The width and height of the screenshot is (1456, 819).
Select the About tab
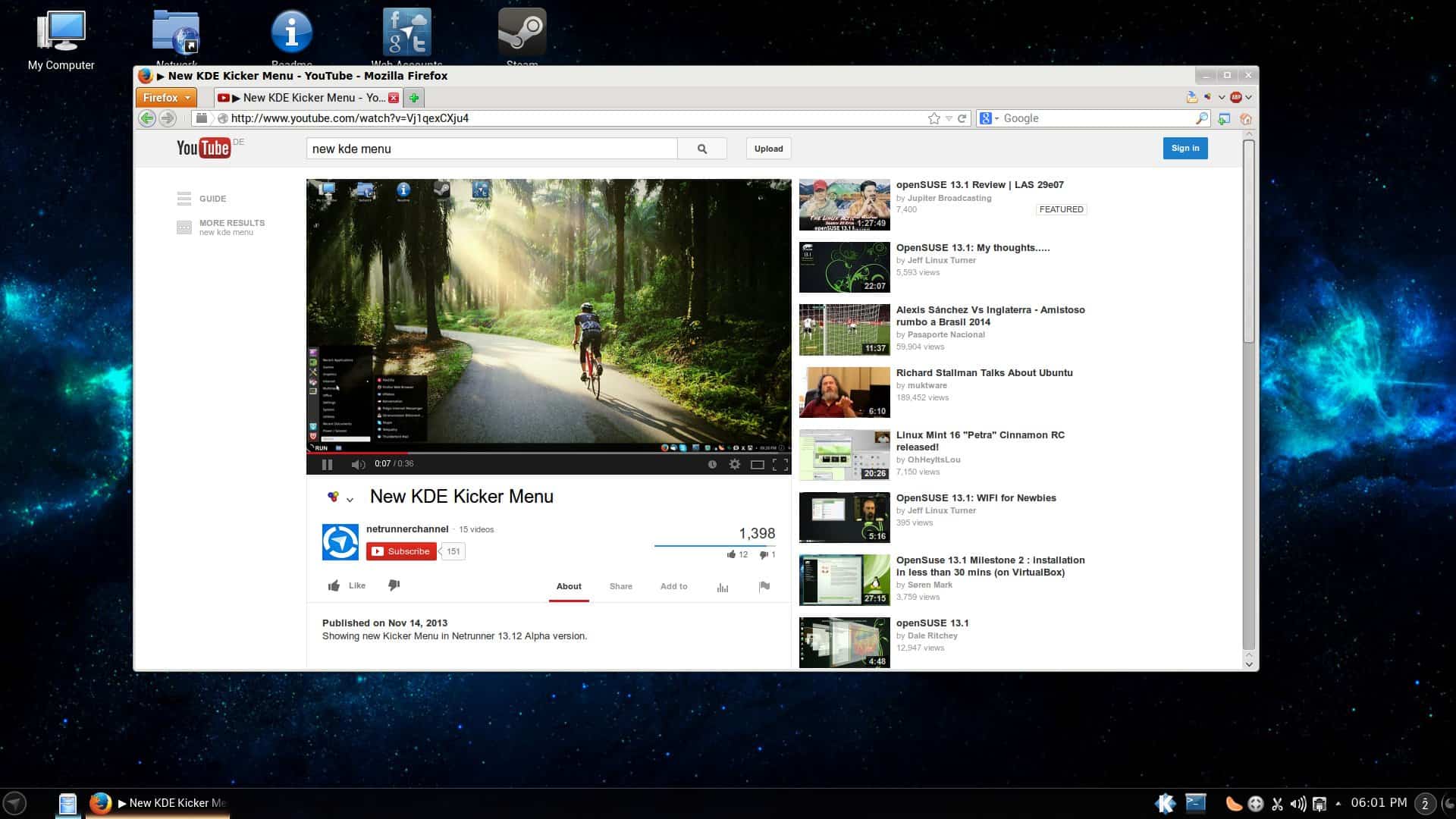[569, 586]
